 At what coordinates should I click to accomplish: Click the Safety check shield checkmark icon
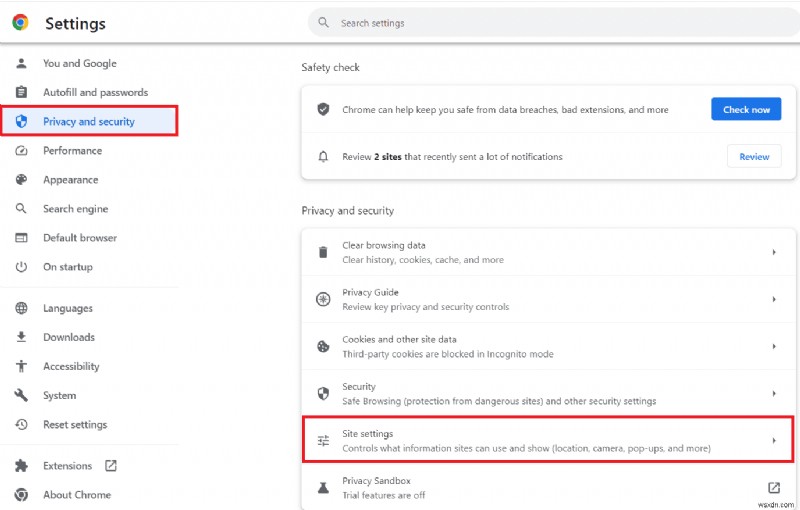coord(323,109)
